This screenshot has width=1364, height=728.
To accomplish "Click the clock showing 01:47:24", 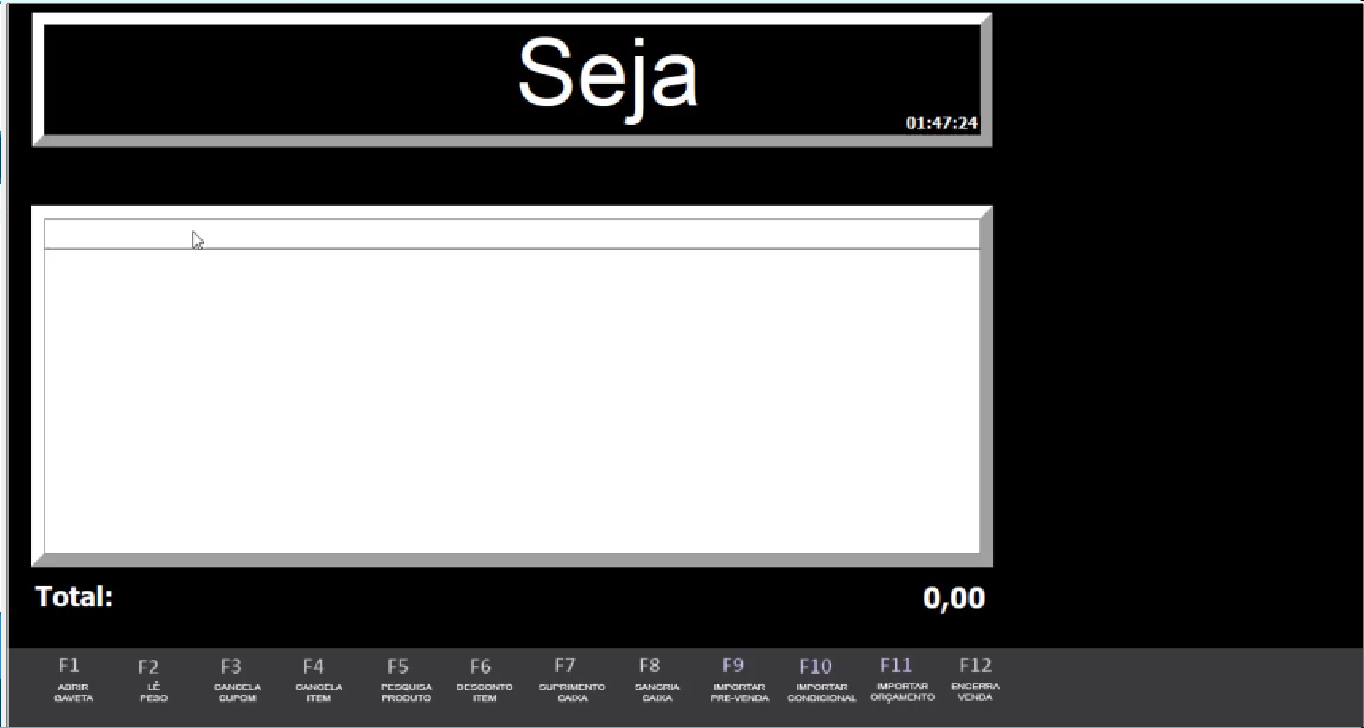I will 941,123.
